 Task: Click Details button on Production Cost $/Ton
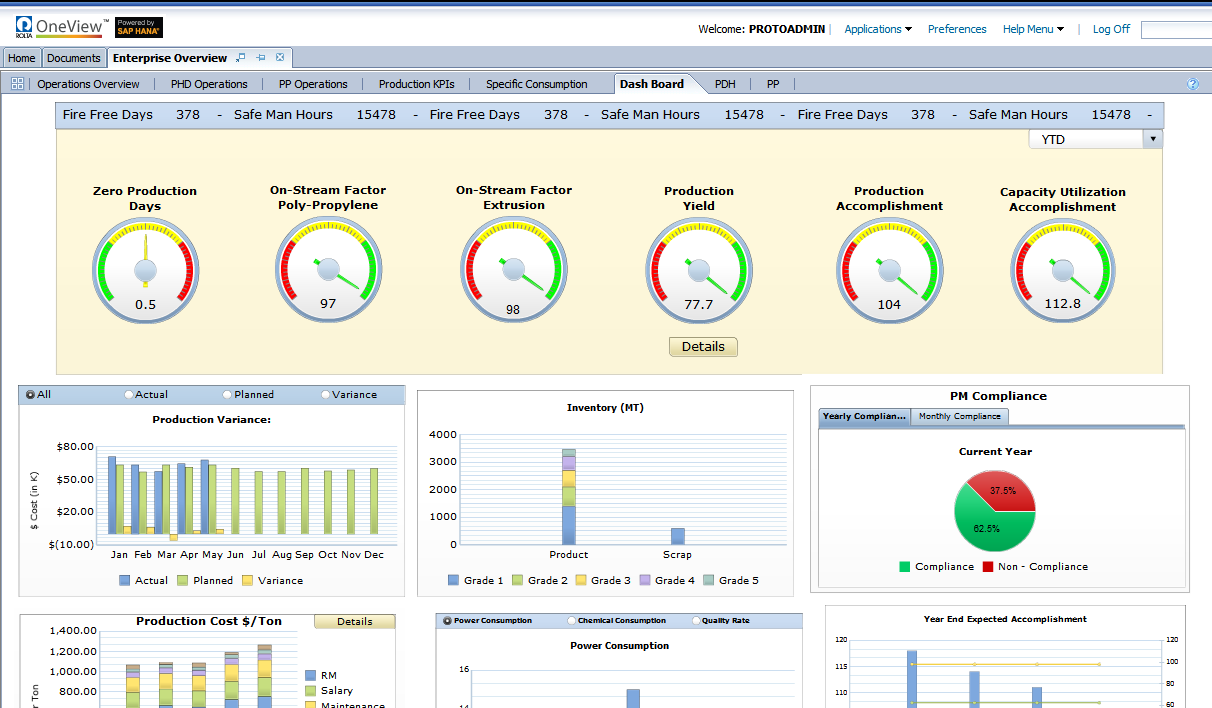click(354, 621)
